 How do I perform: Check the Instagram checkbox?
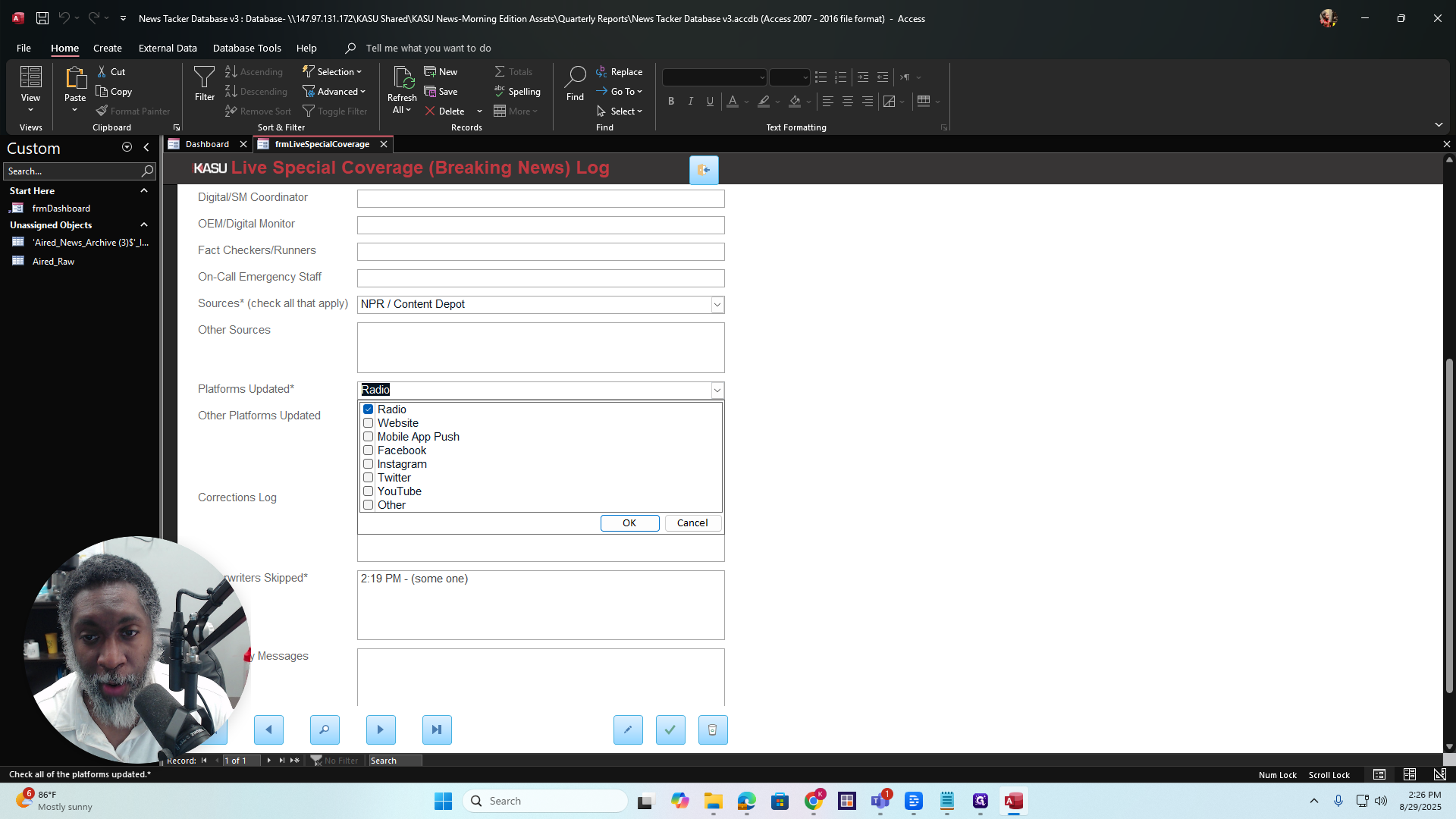[368, 464]
